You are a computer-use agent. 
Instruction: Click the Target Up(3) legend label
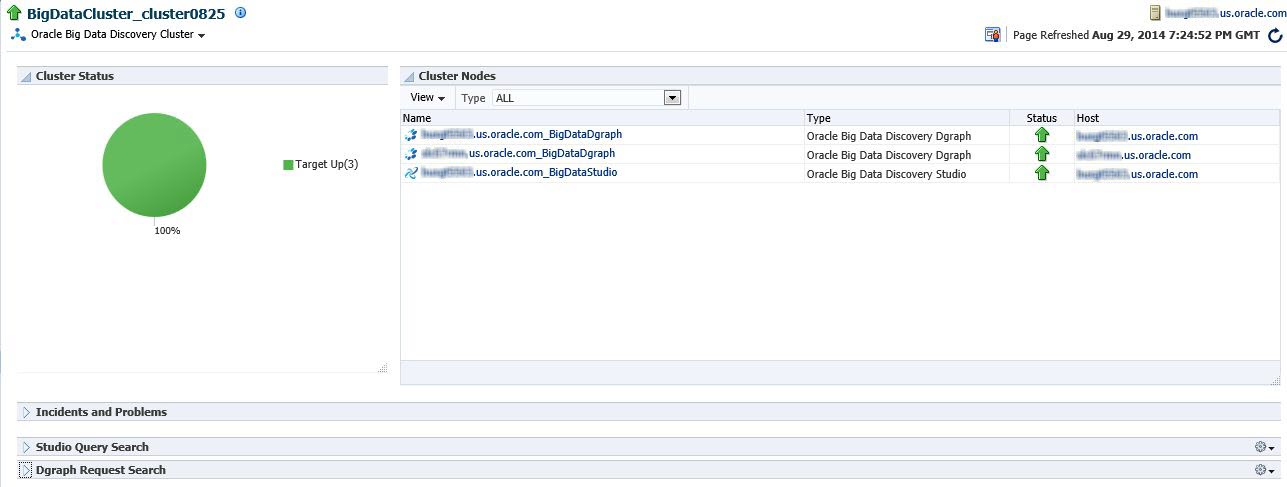pos(327,164)
